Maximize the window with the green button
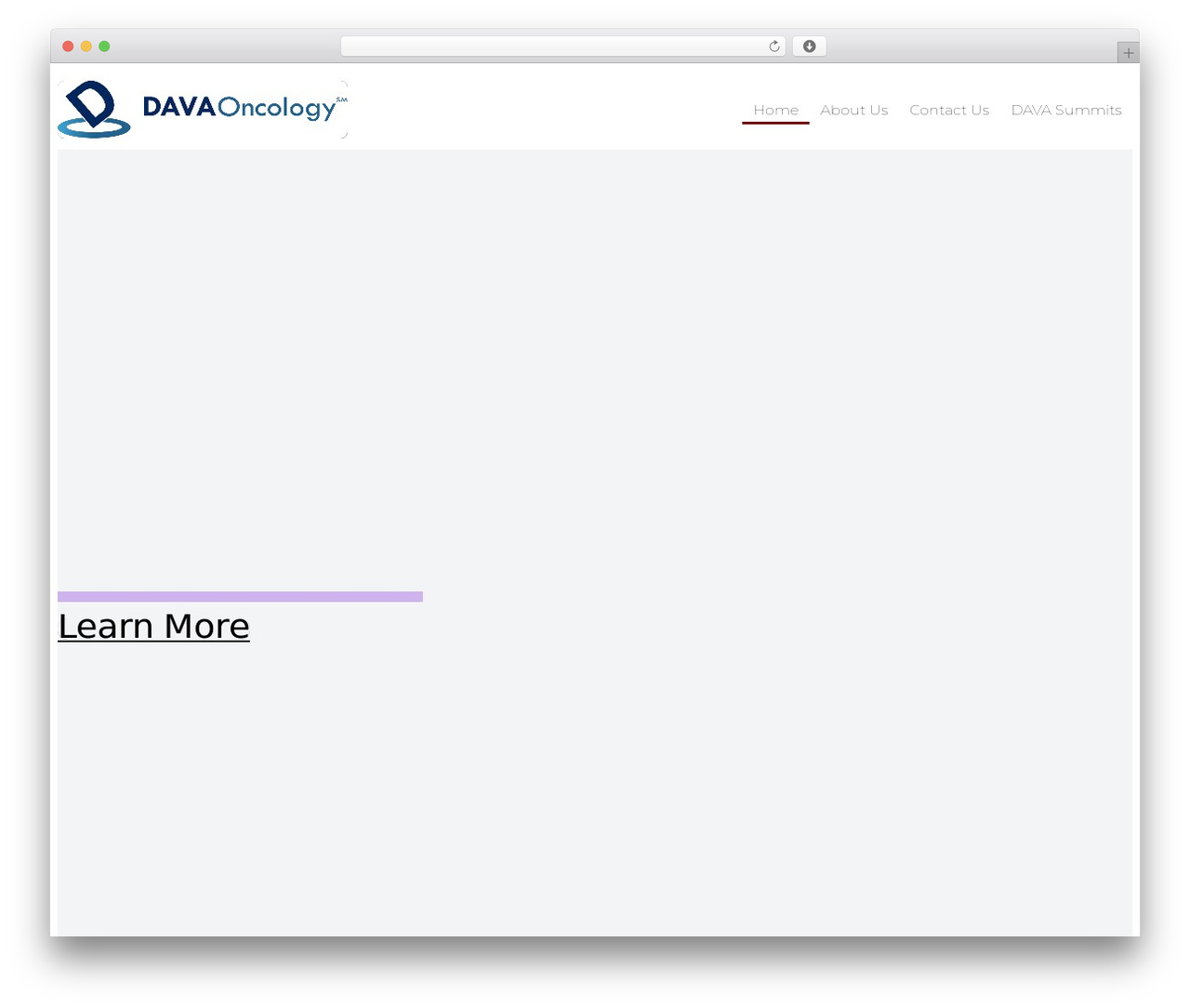1190x1008 pixels. click(104, 46)
